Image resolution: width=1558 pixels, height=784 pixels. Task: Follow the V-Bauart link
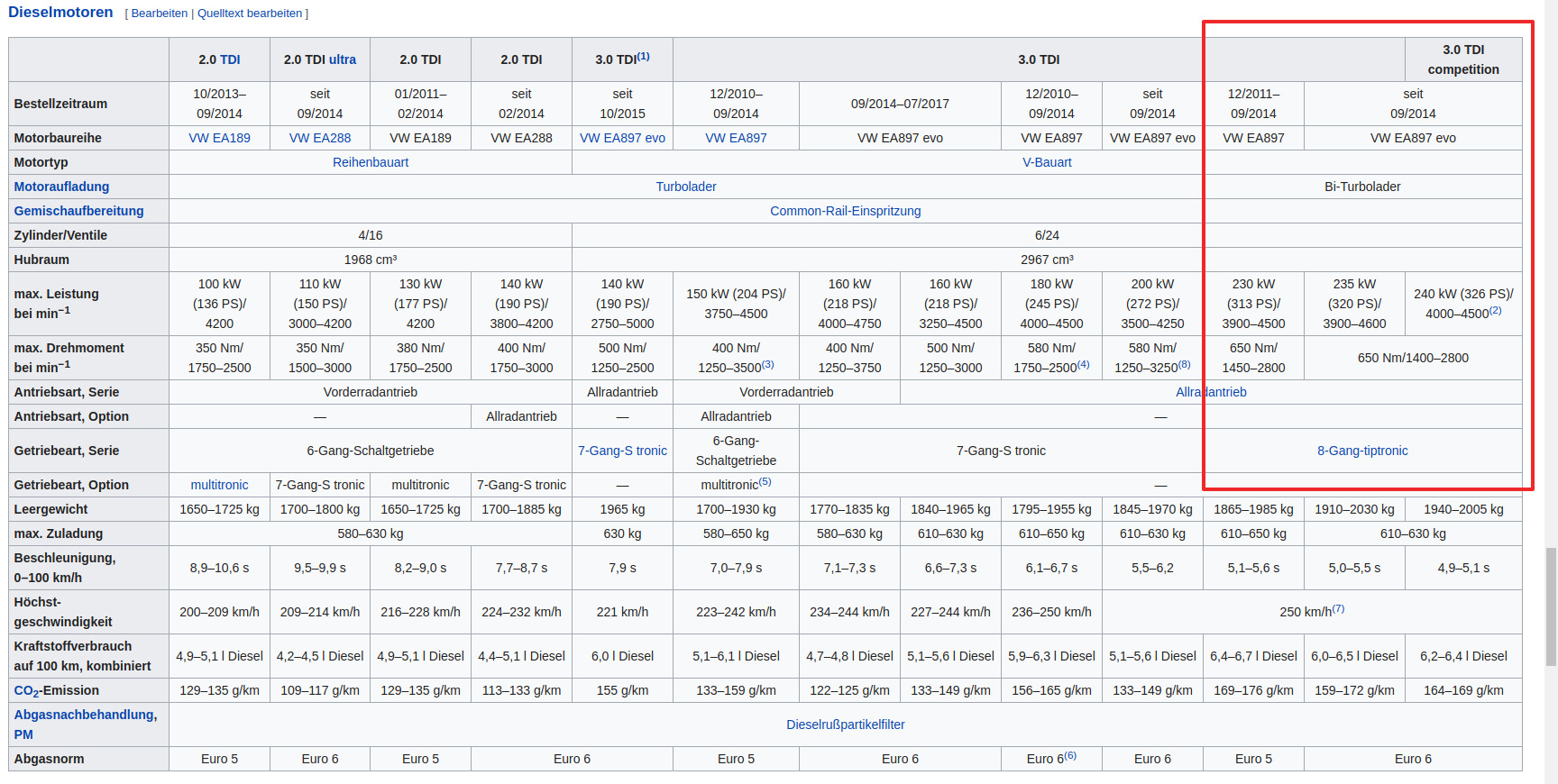point(1047,162)
